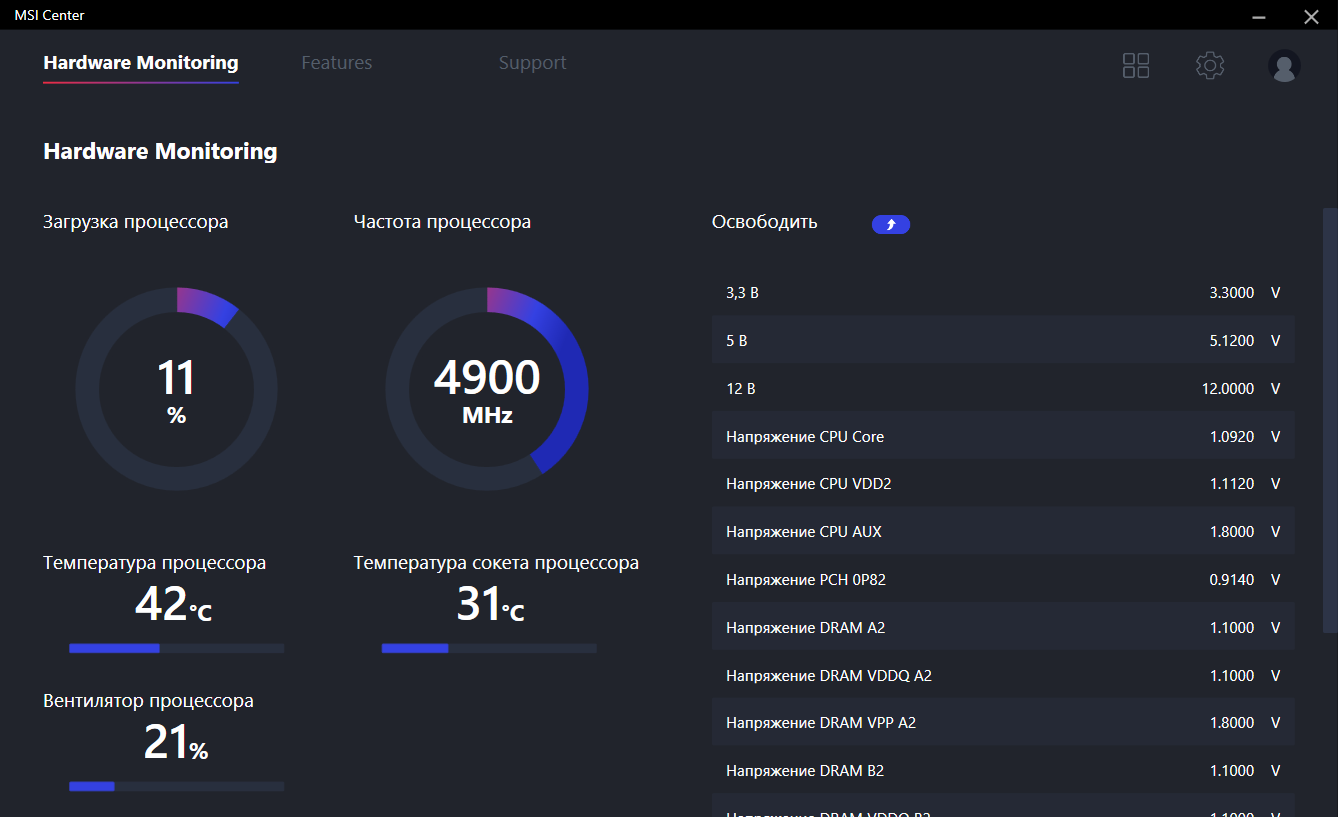Click the 1.1000 value in DRAM VDDQ A2 row

click(1232, 676)
